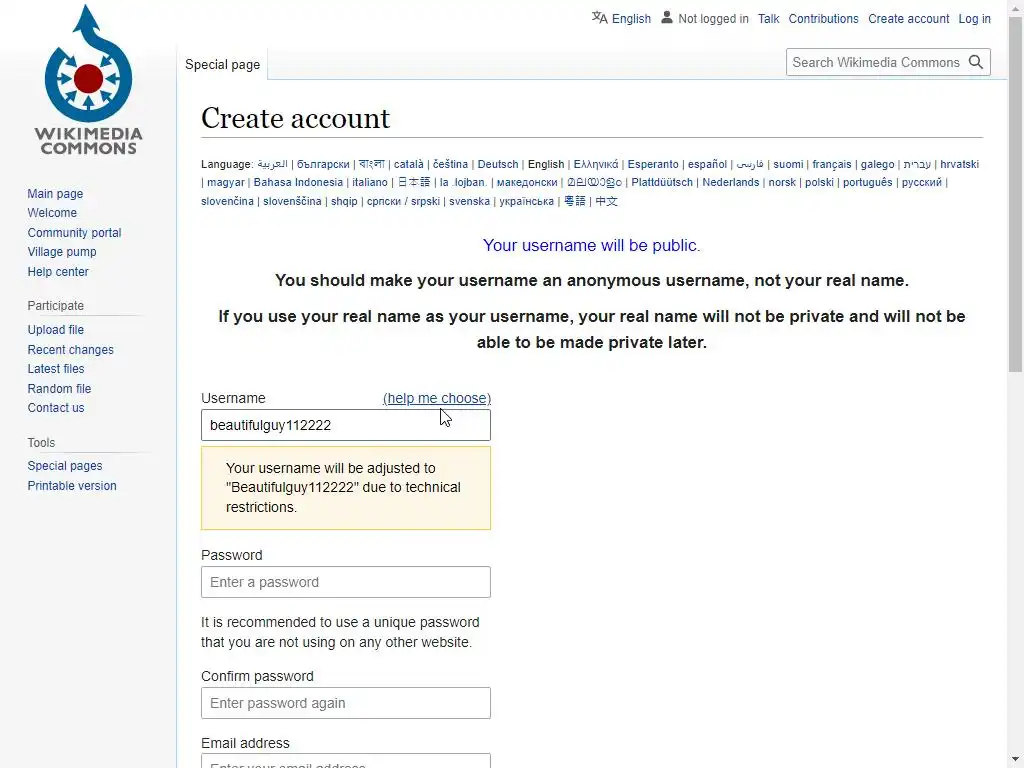Open Recent changes link

(x=71, y=349)
